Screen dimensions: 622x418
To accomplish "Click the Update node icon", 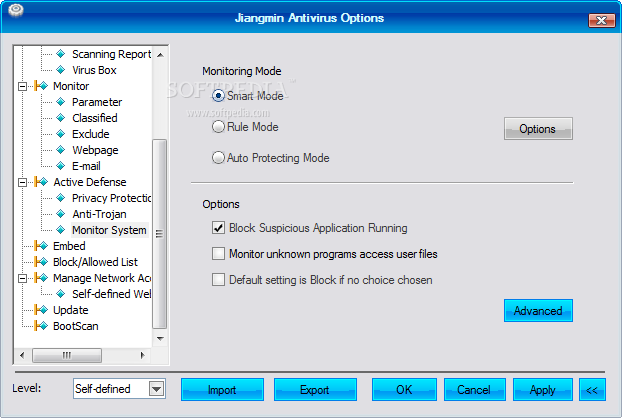I will pos(41,310).
